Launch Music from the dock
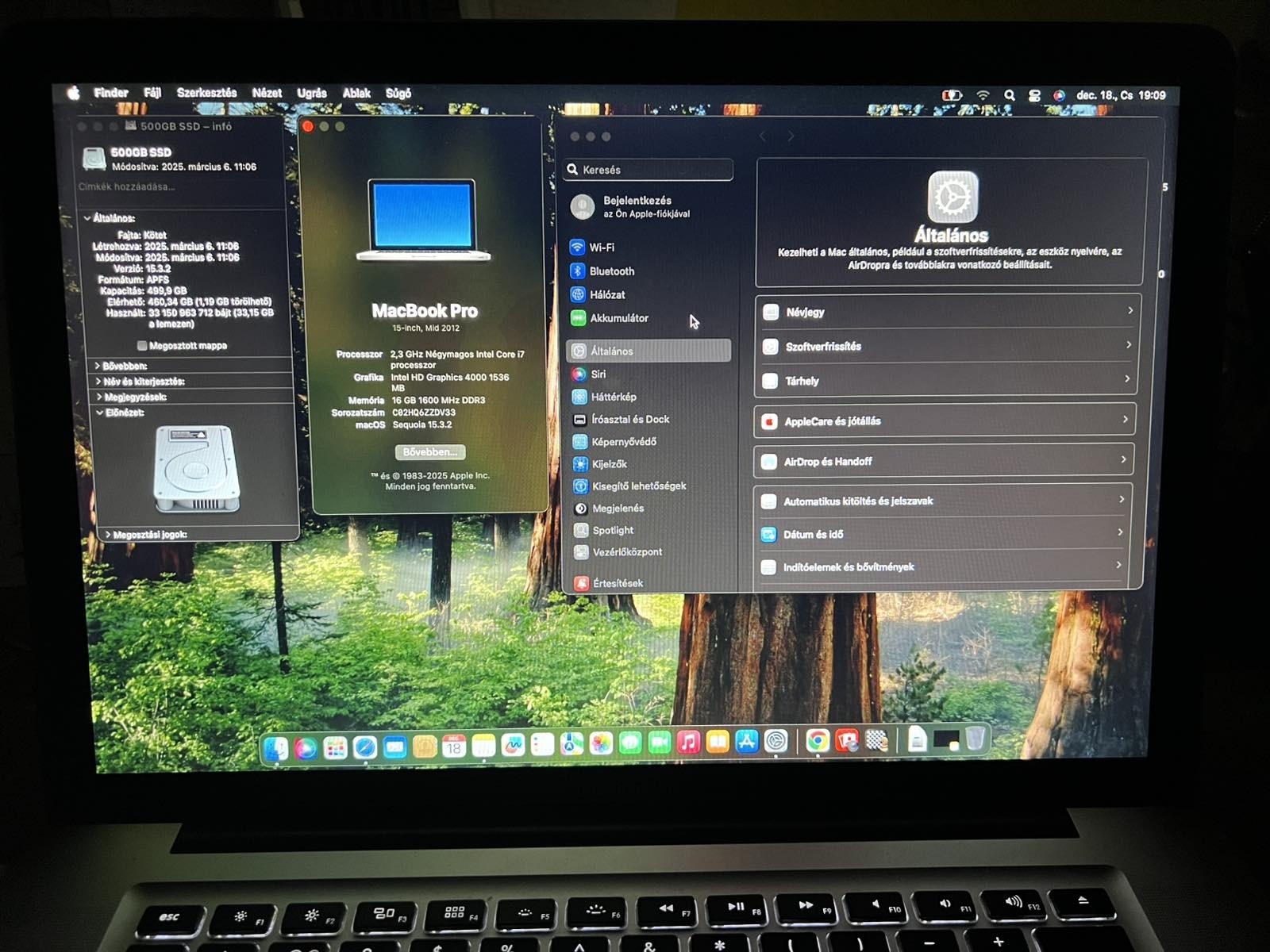Image resolution: width=1270 pixels, height=952 pixels. (x=688, y=742)
